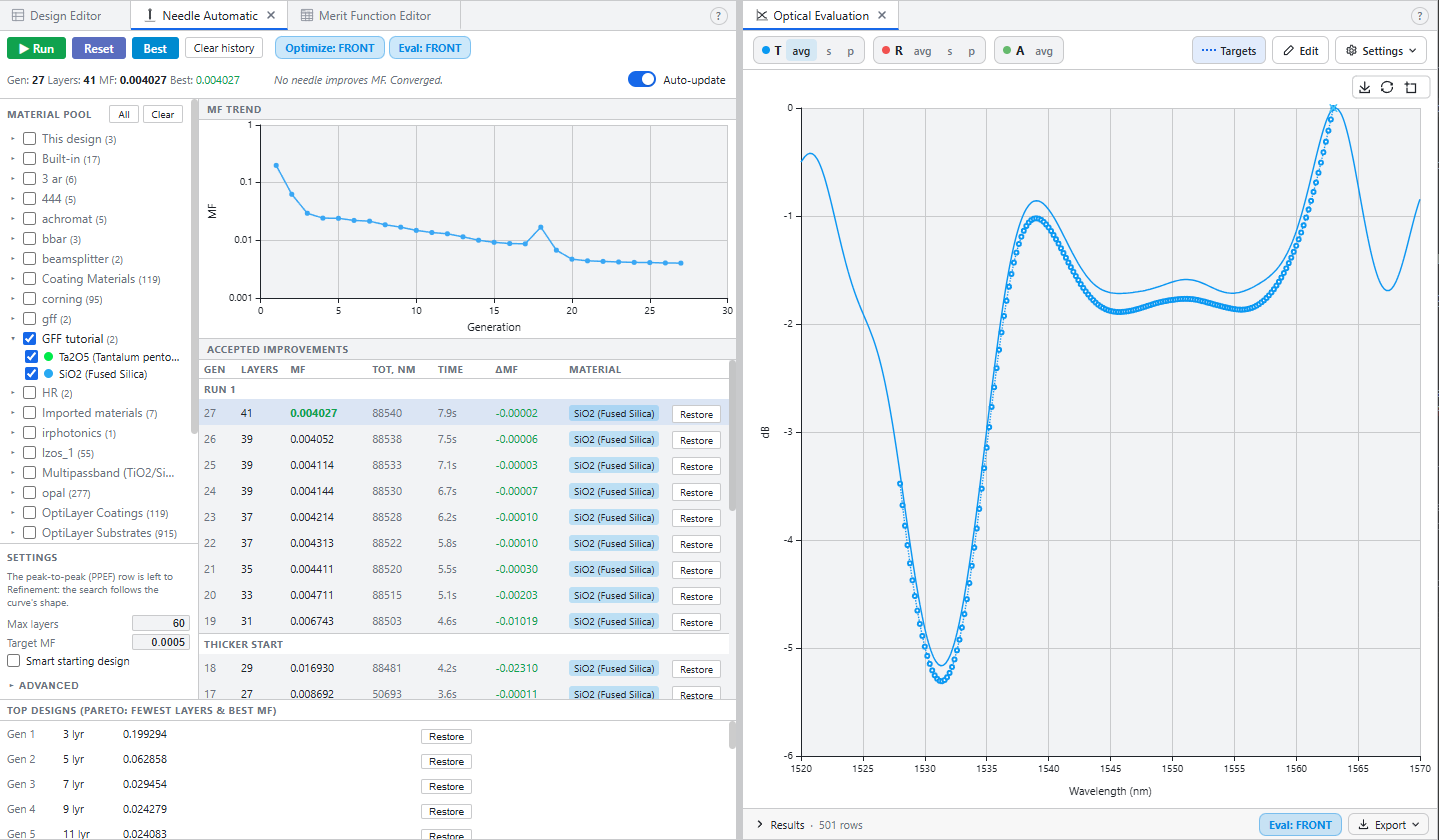The width and height of the screenshot is (1439, 840).
Task: Select All materials in pool
Action: [123, 114]
